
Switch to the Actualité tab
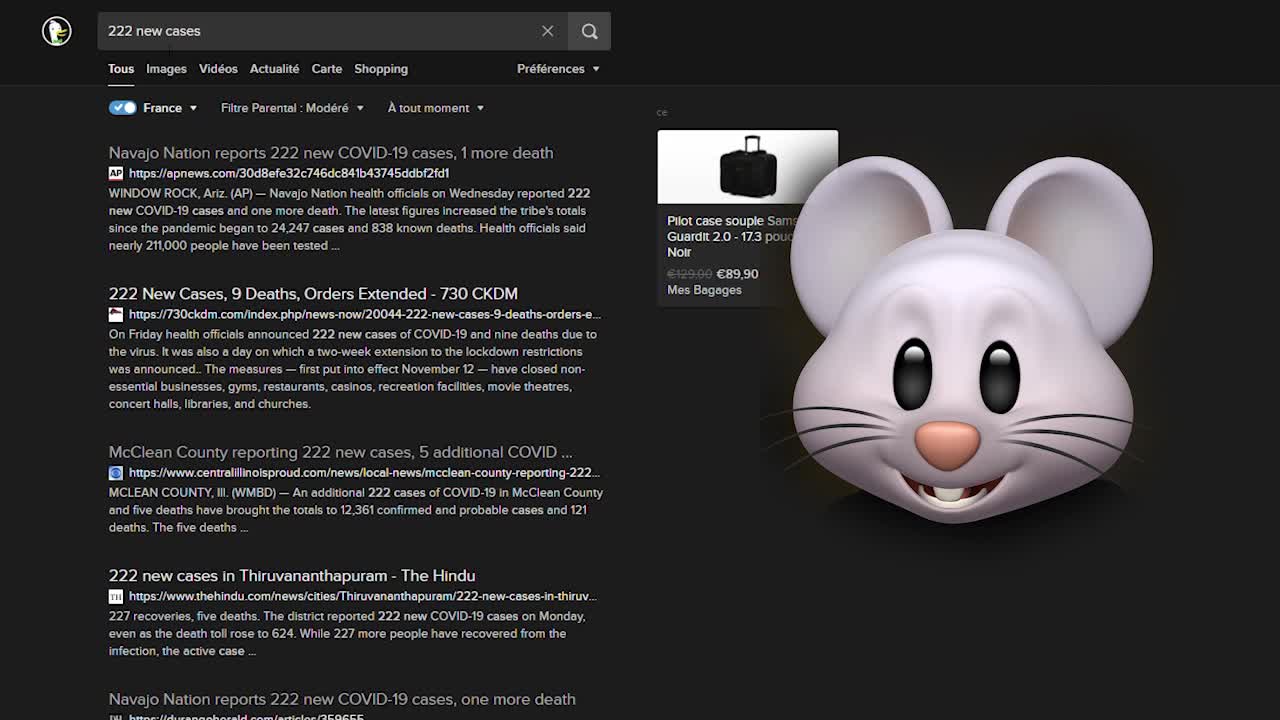(x=274, y=69)
